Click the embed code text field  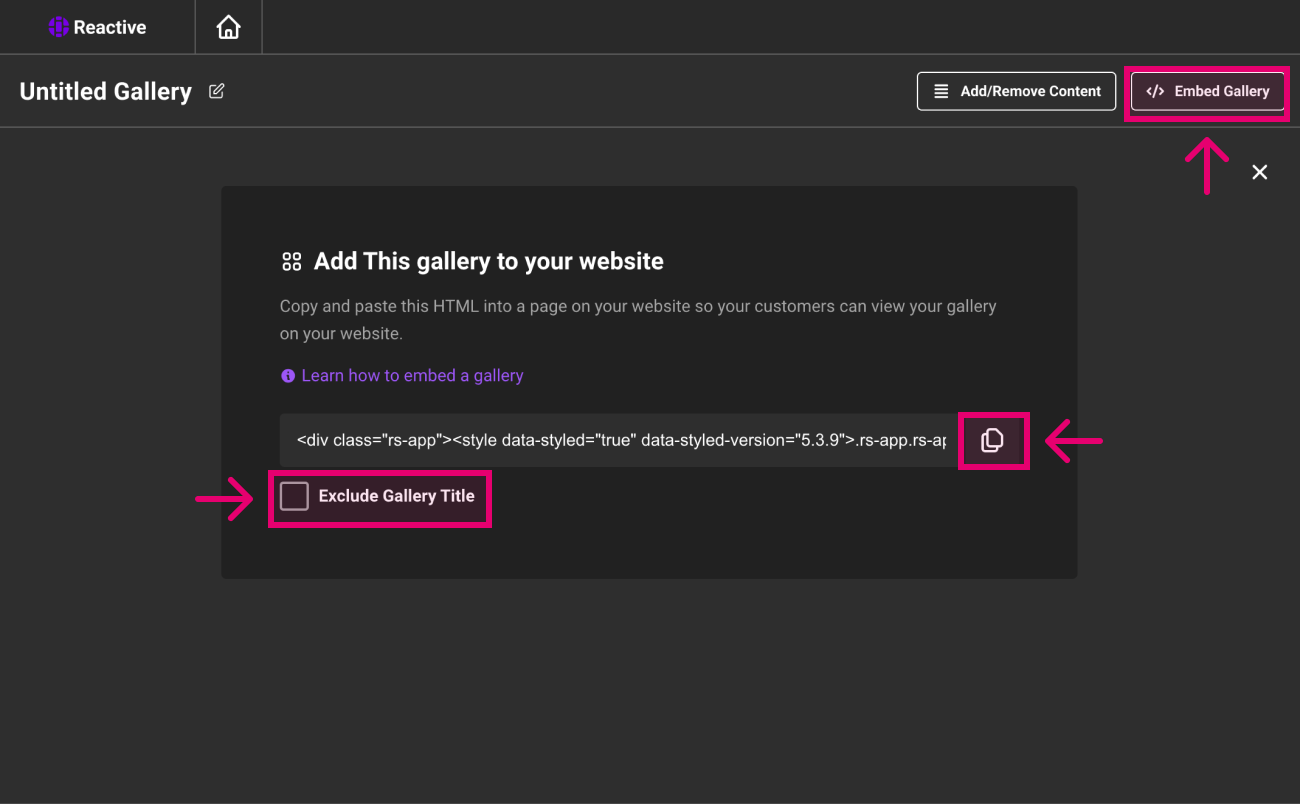[620, 440]
